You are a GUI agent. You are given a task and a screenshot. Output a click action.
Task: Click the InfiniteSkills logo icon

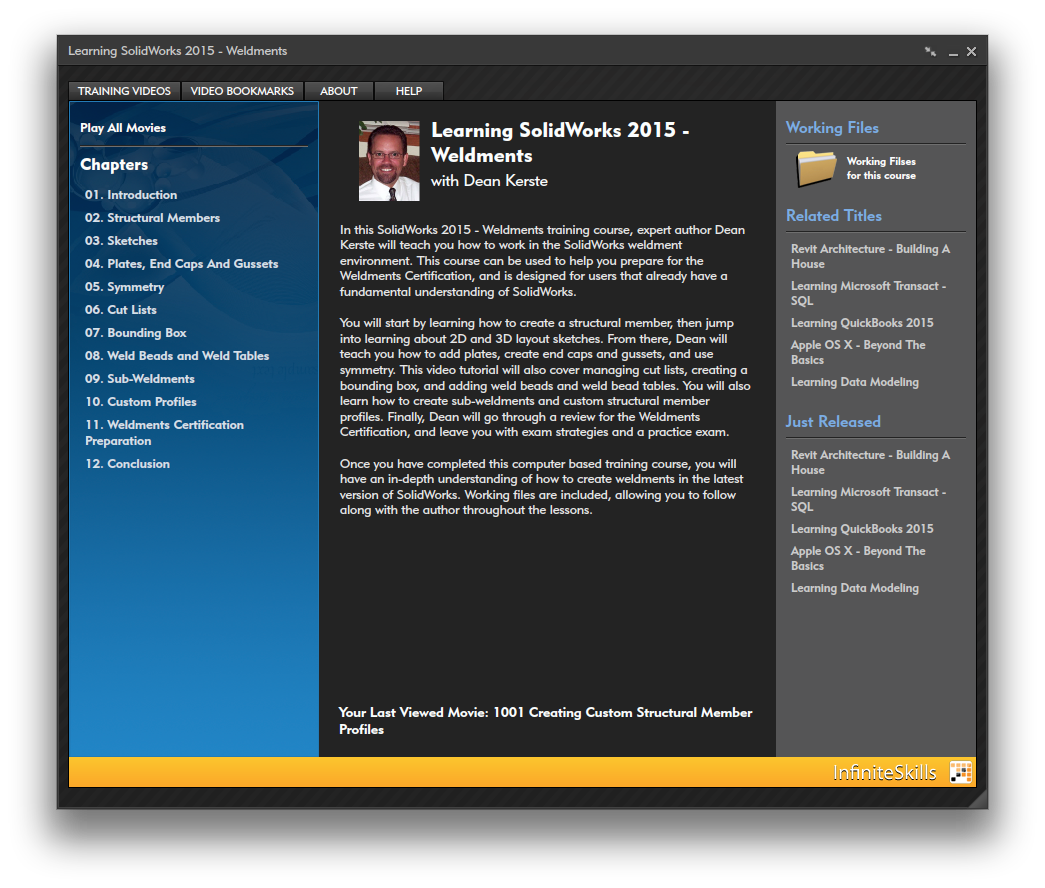[x=960, y=772]
